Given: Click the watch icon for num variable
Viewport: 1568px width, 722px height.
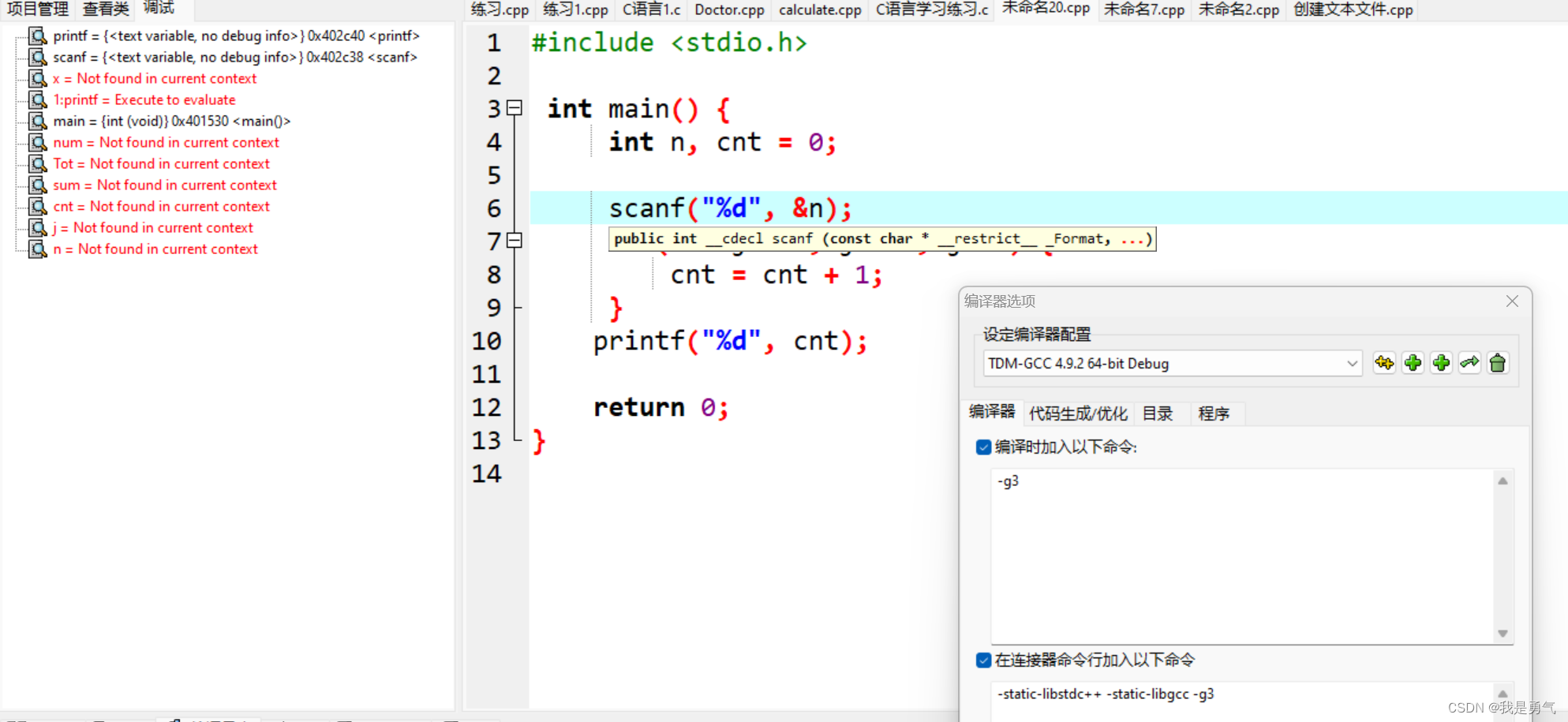Looking at the screenshot, I should click(38, 142).
